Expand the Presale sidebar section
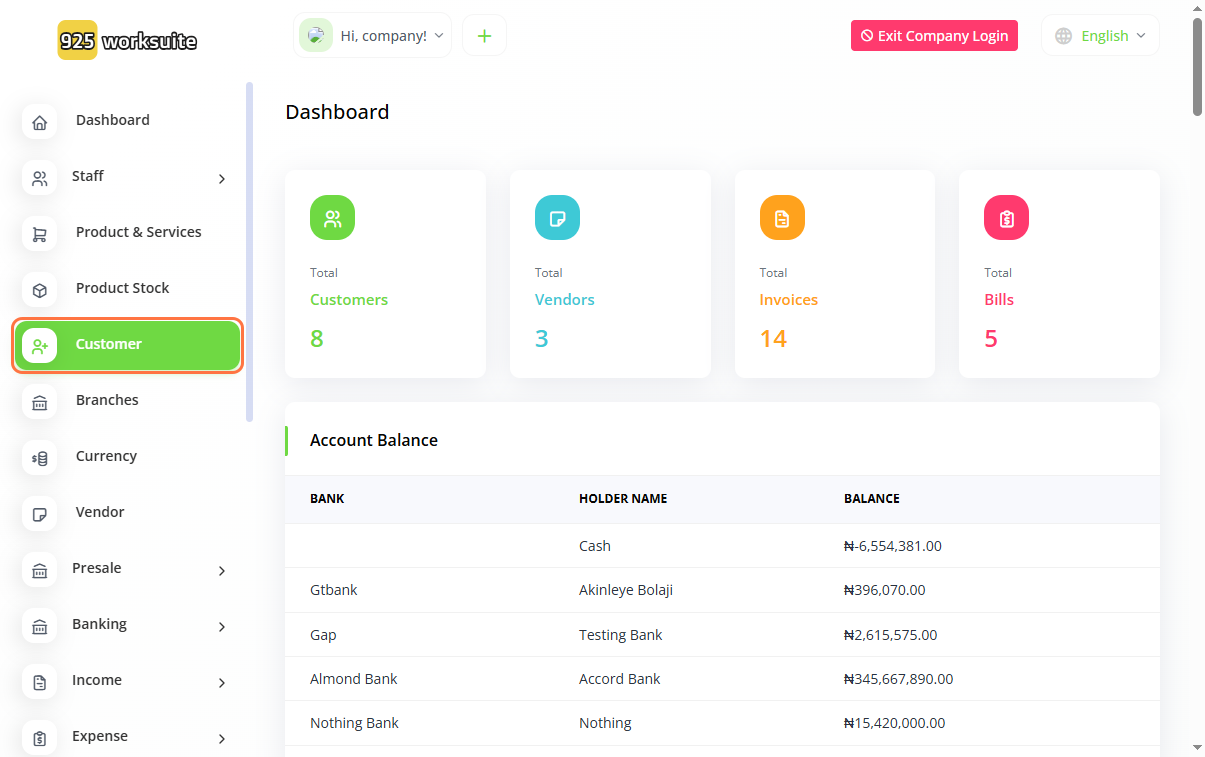This screenshot has width=1205, height=757. (x=221, y=571)
